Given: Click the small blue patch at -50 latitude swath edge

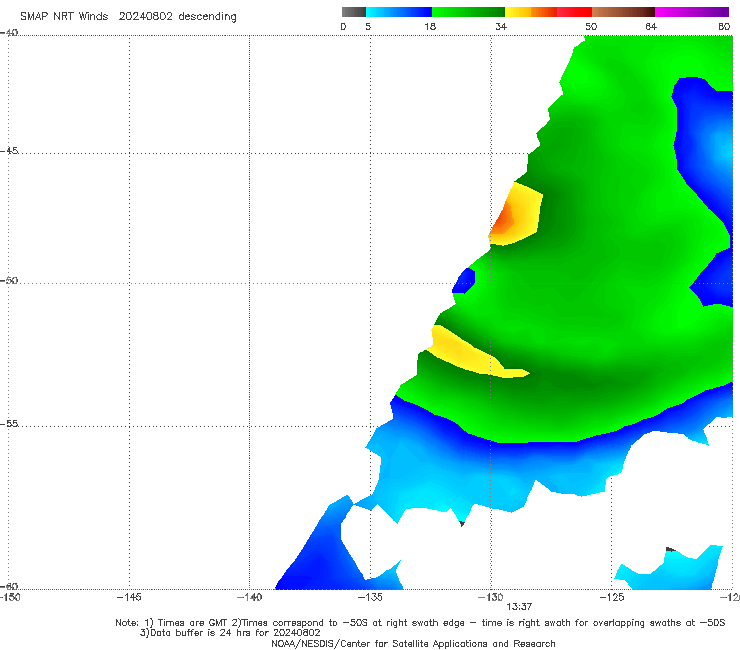Looking at the screenshot, I should (x=464, y=281).
